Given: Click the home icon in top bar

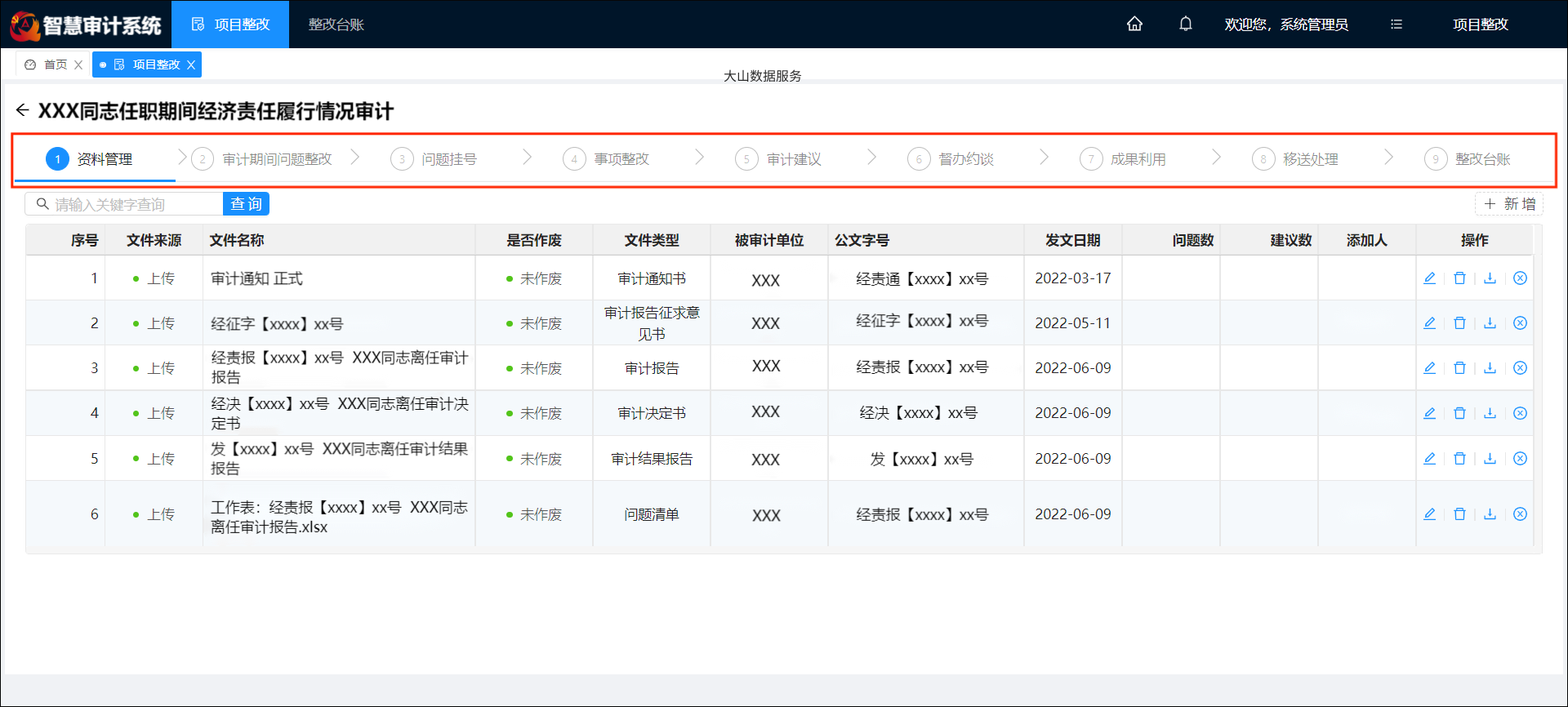Looking at the screenshot, I should pos(1134,24).
